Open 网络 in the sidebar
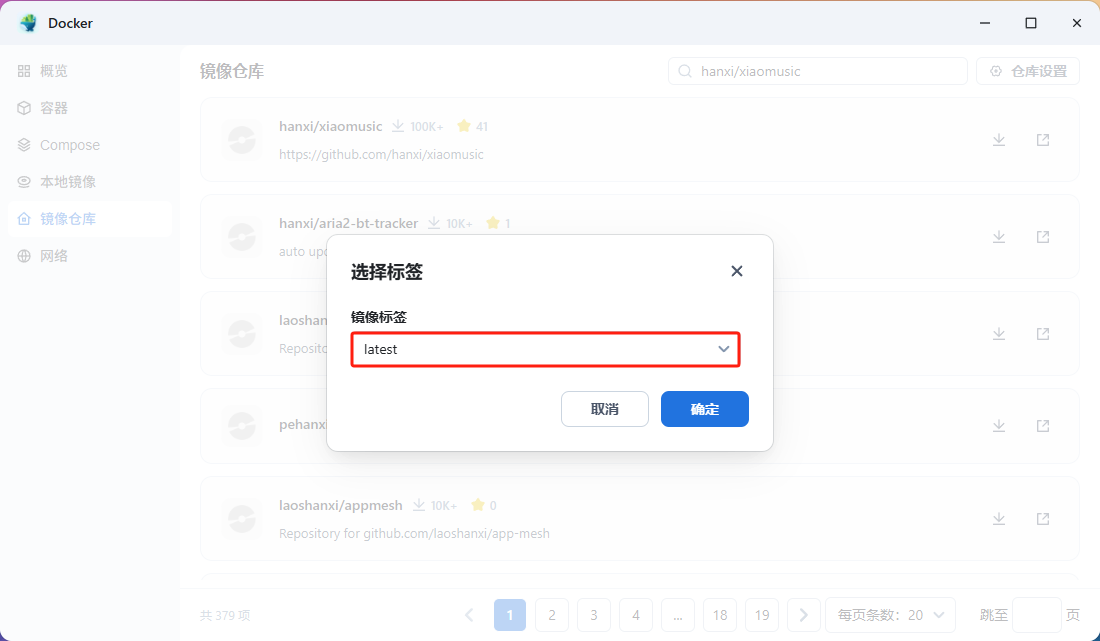This screenshot has width=1100, height=641. tap(89, 256)
